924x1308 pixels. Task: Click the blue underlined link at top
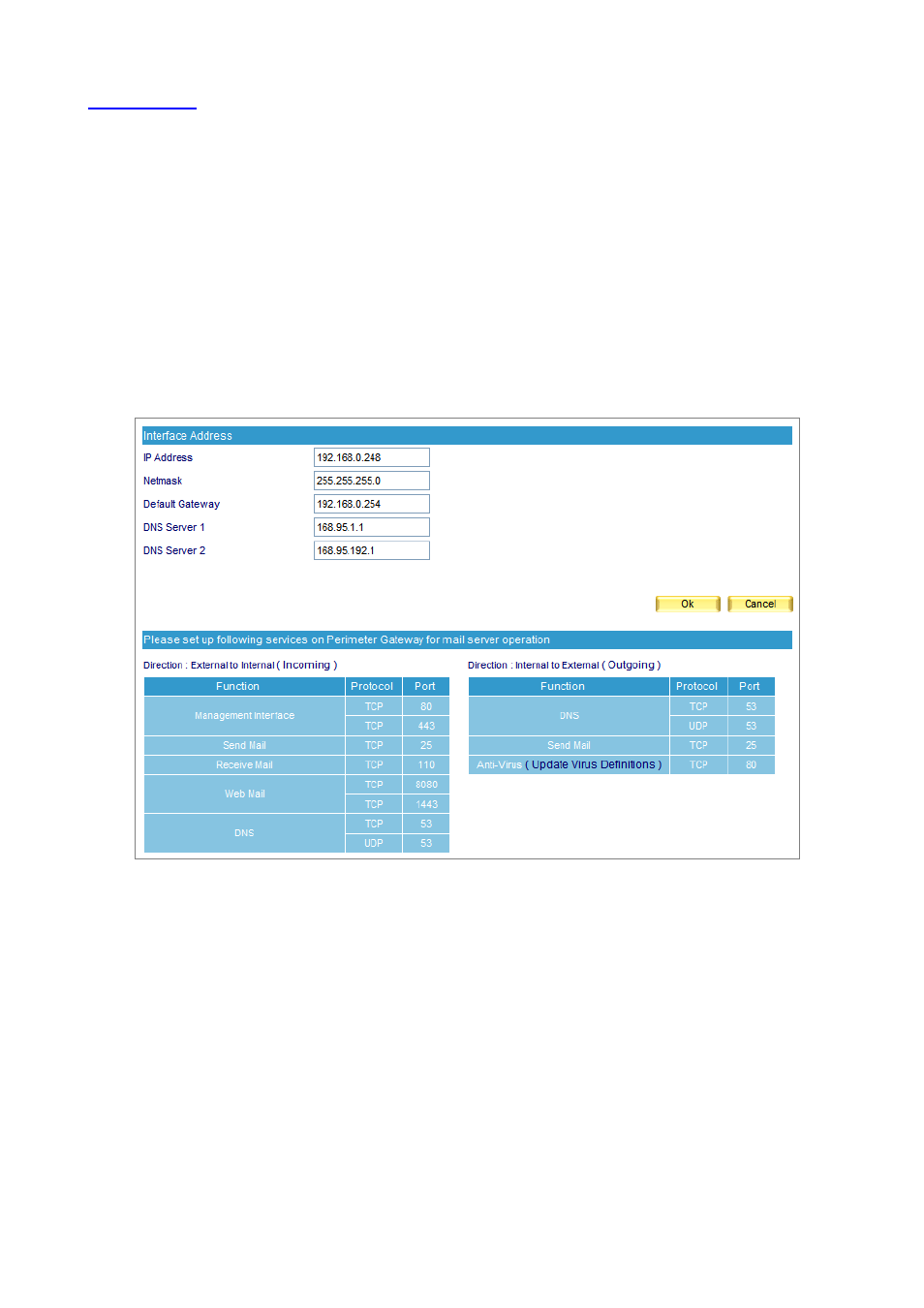[142, 107]
